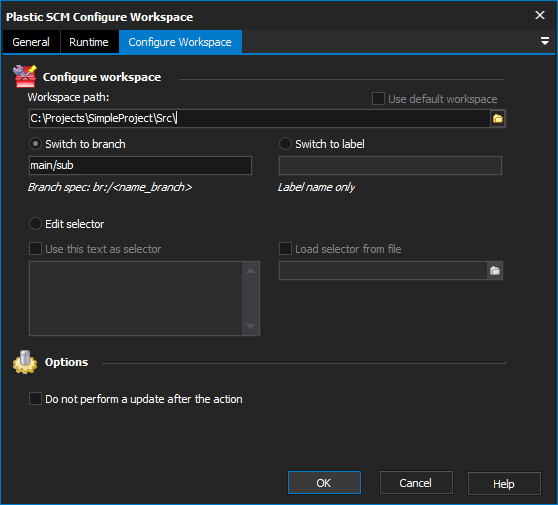Enable Use default workspace checkbox
The image size is (558, 505).
pos(378,99)
